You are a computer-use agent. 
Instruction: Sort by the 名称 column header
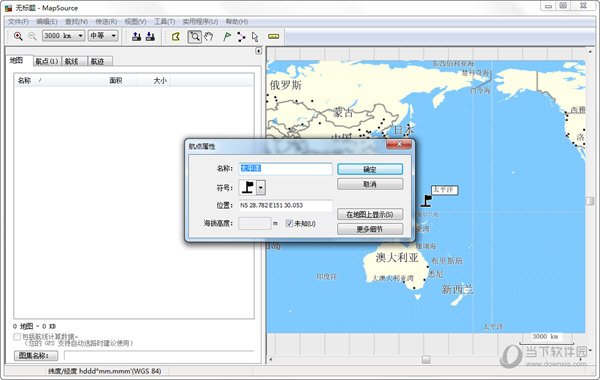(x=54, y=80)
